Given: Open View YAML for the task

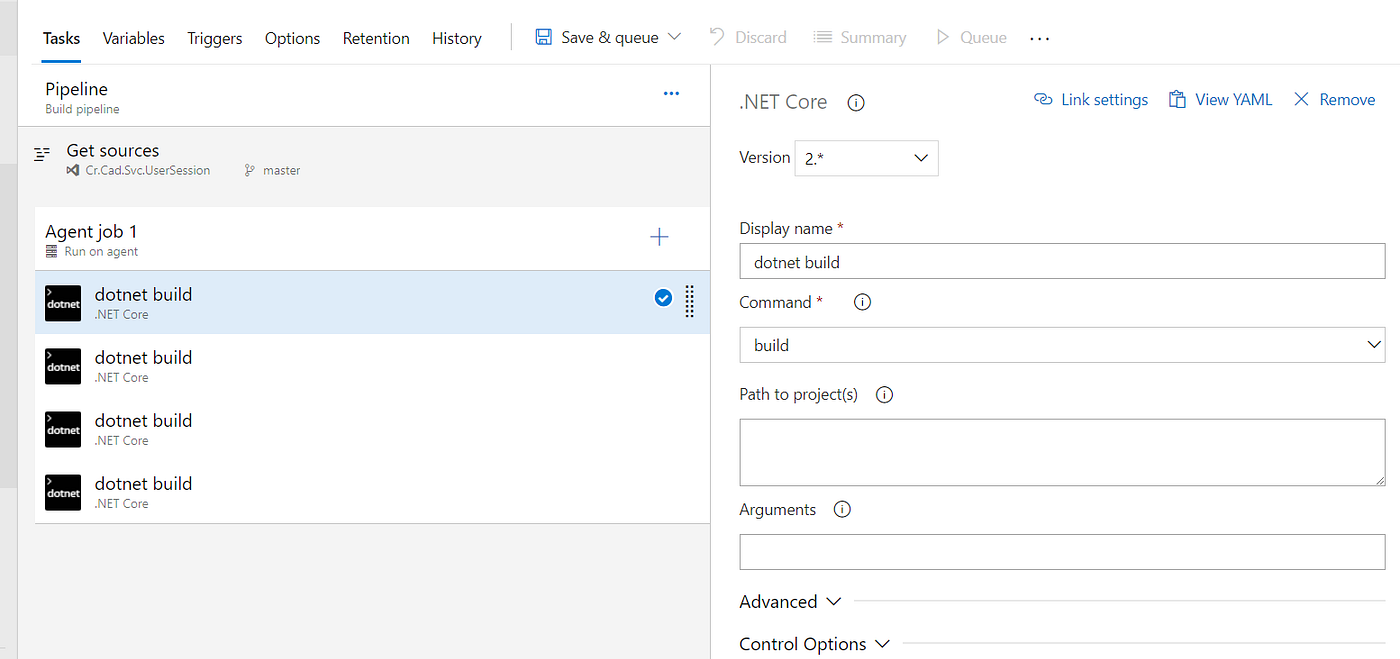Looking at the screenshot, I should [1220, 99].
